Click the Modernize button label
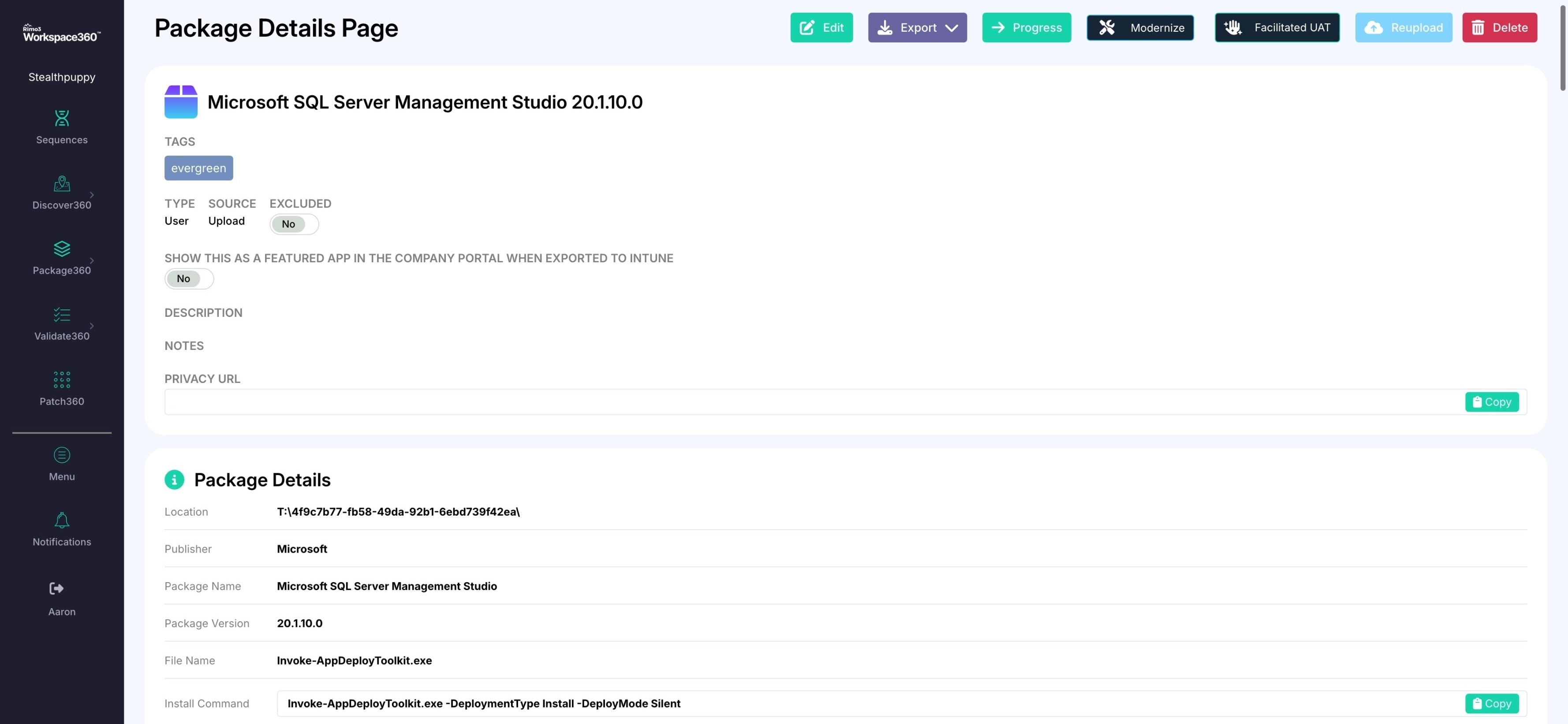 pyautogui.click(x=1157, y=28)
